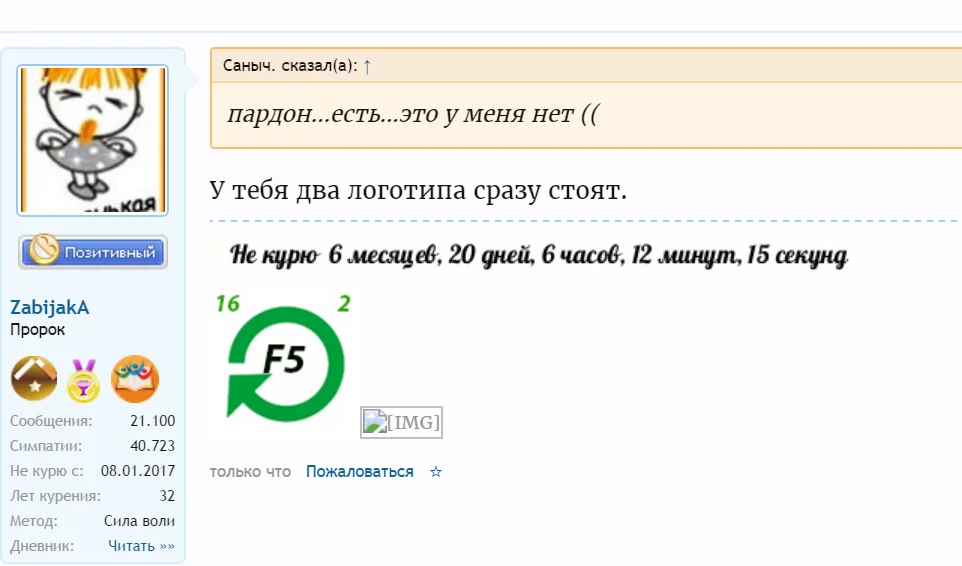Screen dimensions: 962x566
Task: Click the Метод value Сила воли
Action: (139, 521)
